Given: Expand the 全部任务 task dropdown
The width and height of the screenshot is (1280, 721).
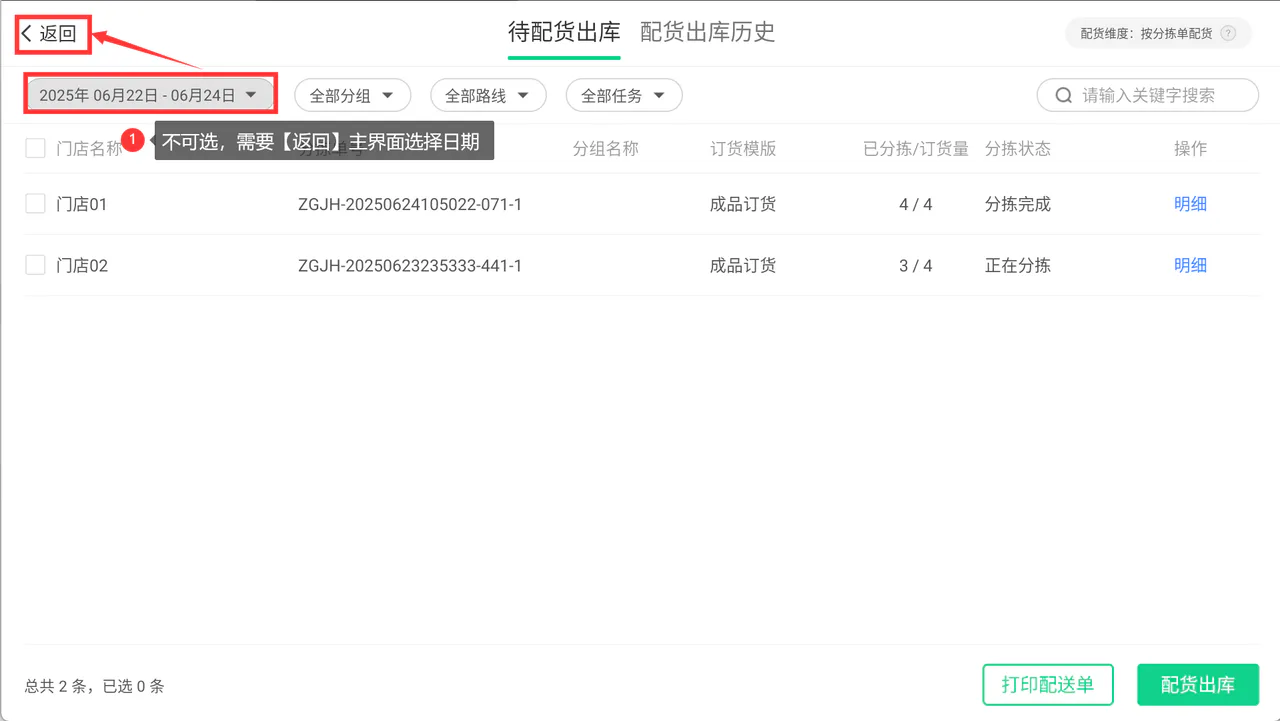Looking at the screenshot, I should point(624,96).
